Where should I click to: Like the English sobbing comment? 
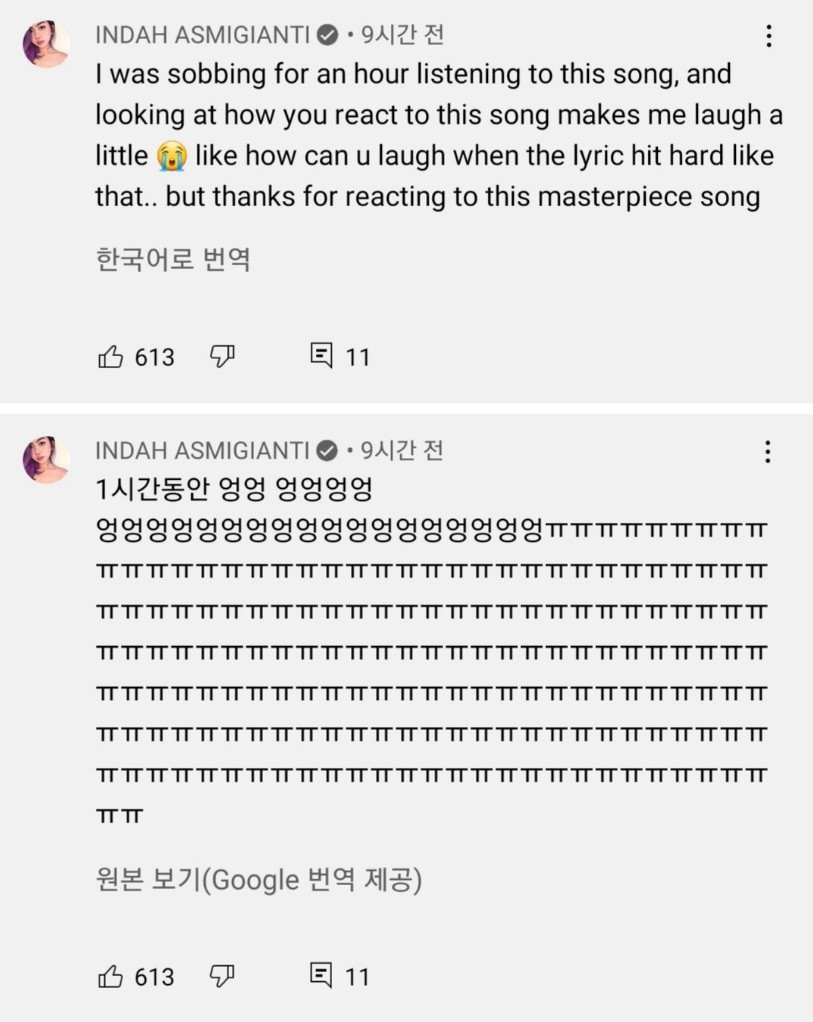coord(111,356)
